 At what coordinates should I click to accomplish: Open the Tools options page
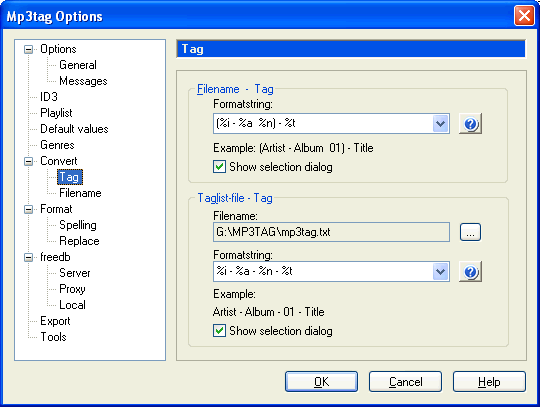[x=53, y=337]
